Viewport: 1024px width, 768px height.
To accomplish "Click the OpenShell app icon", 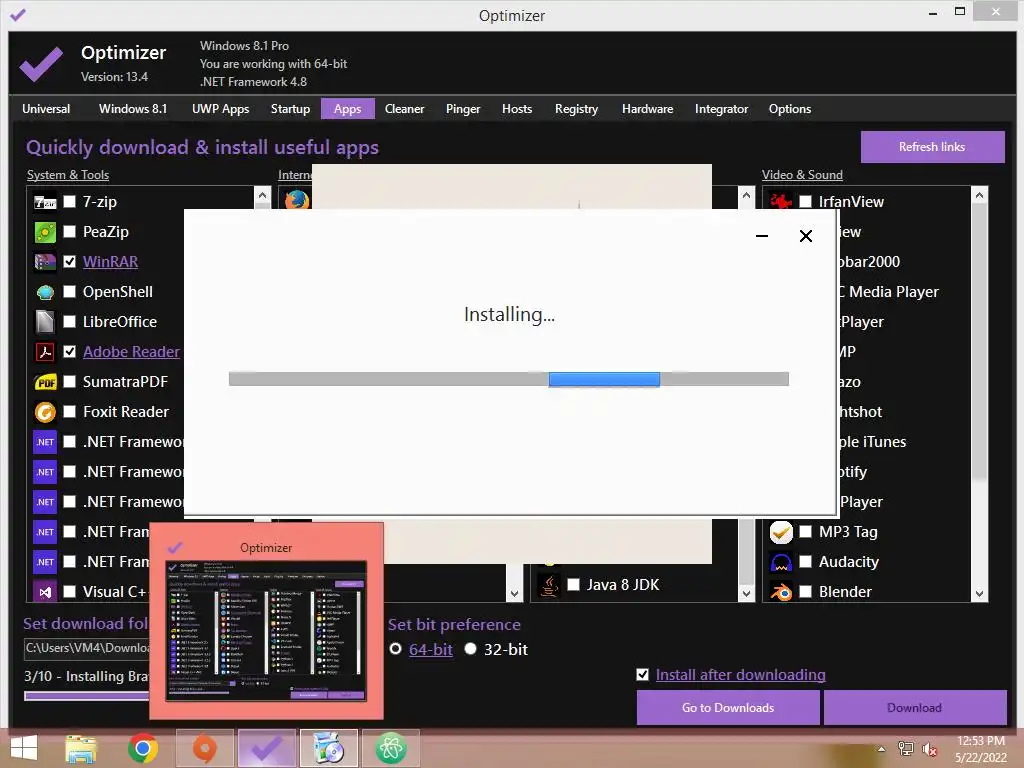I will tap(45, 292).
